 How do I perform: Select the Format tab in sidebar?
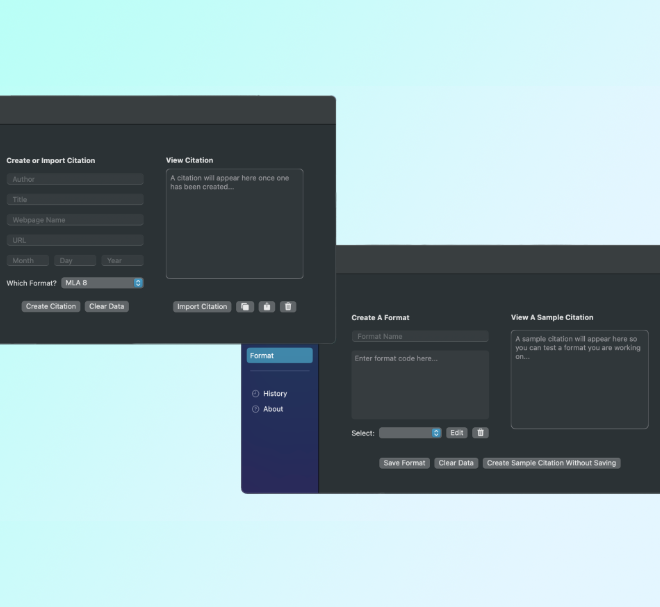coord(279,356)
